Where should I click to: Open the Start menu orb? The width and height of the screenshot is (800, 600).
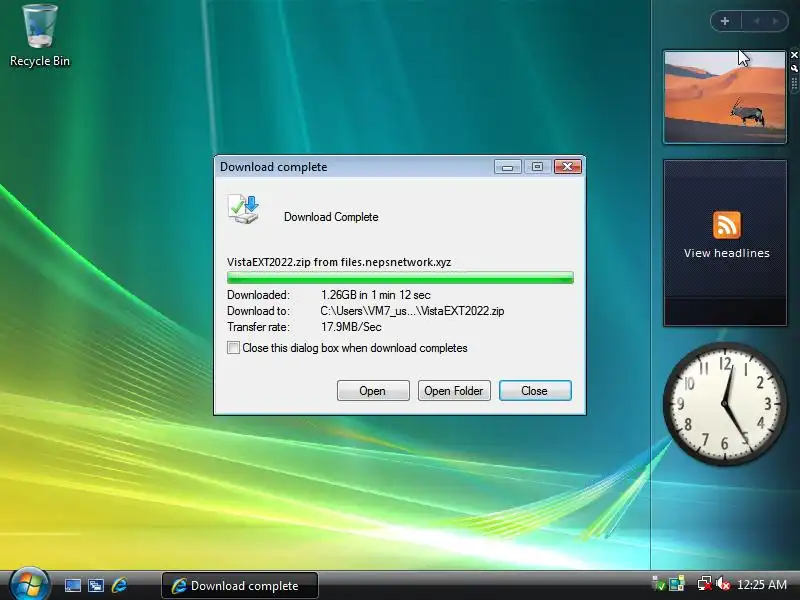click(29, 584)
